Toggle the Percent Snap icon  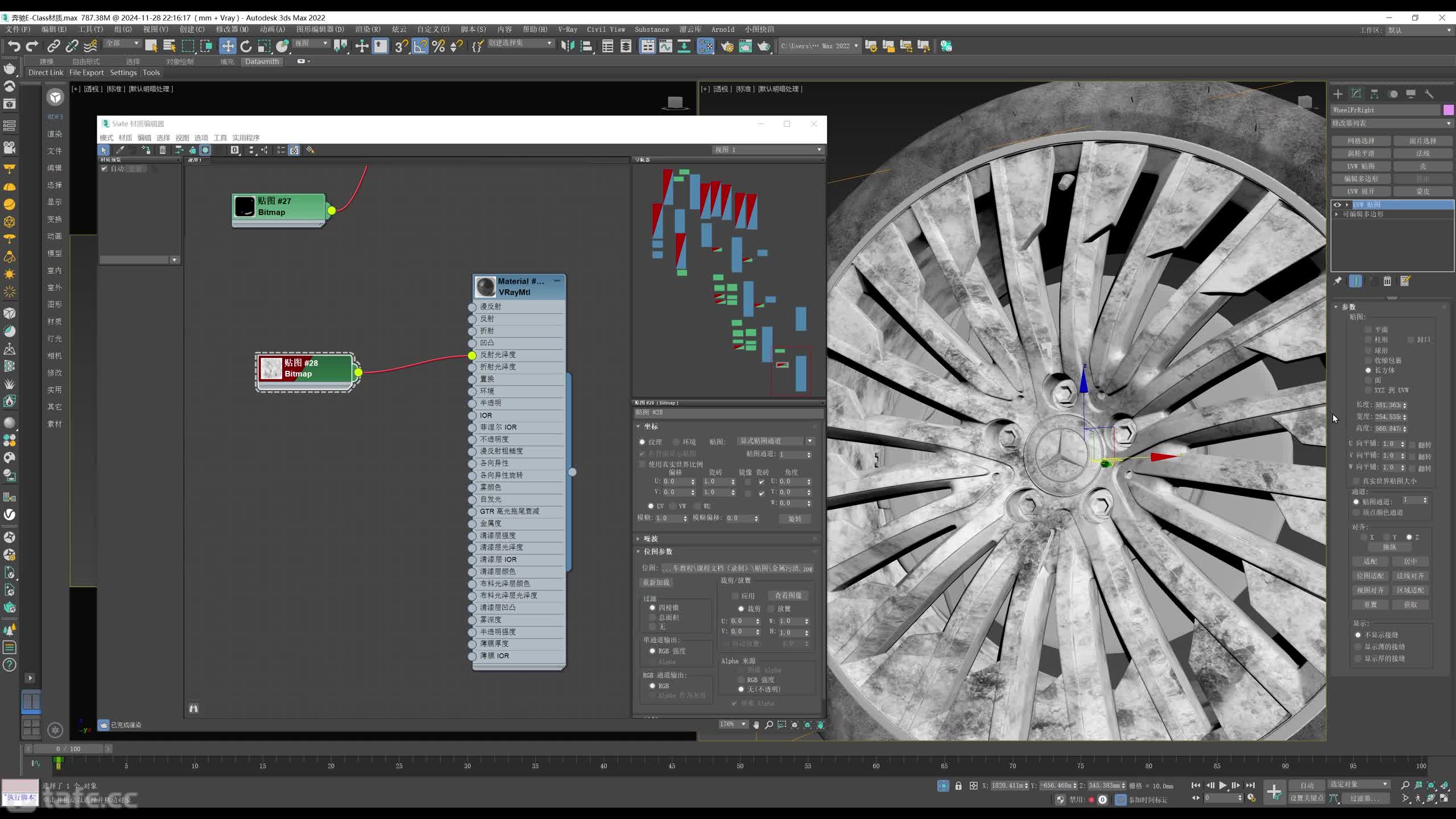438,46
